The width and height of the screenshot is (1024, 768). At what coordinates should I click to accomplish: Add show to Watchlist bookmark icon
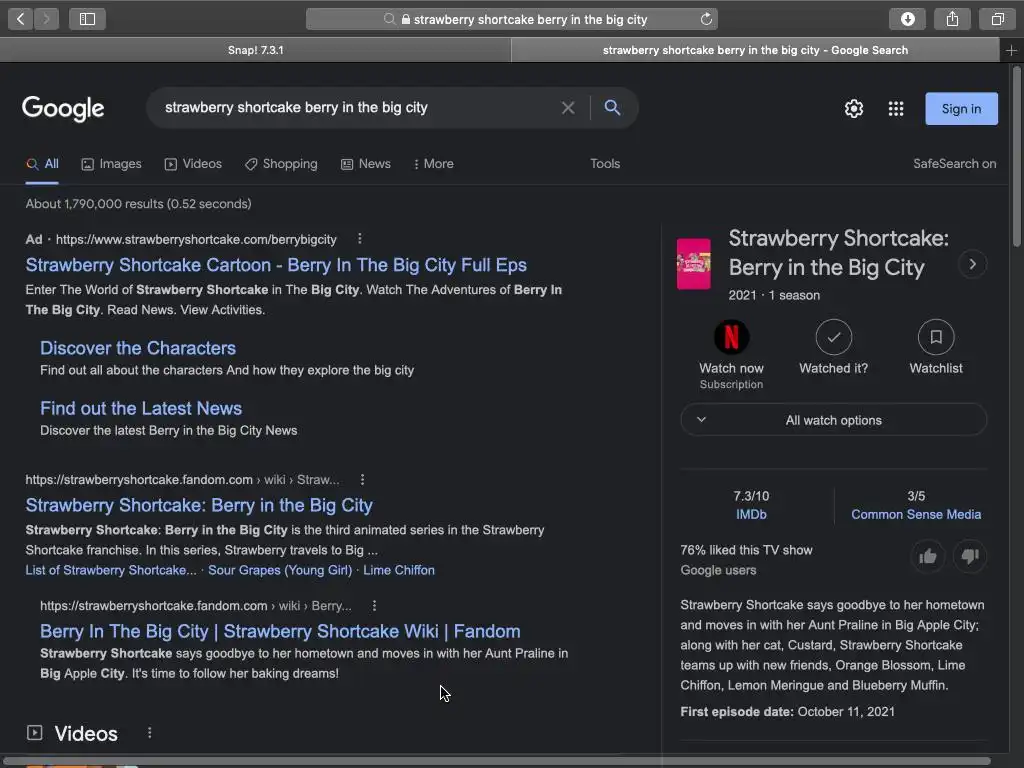[936, 337]
